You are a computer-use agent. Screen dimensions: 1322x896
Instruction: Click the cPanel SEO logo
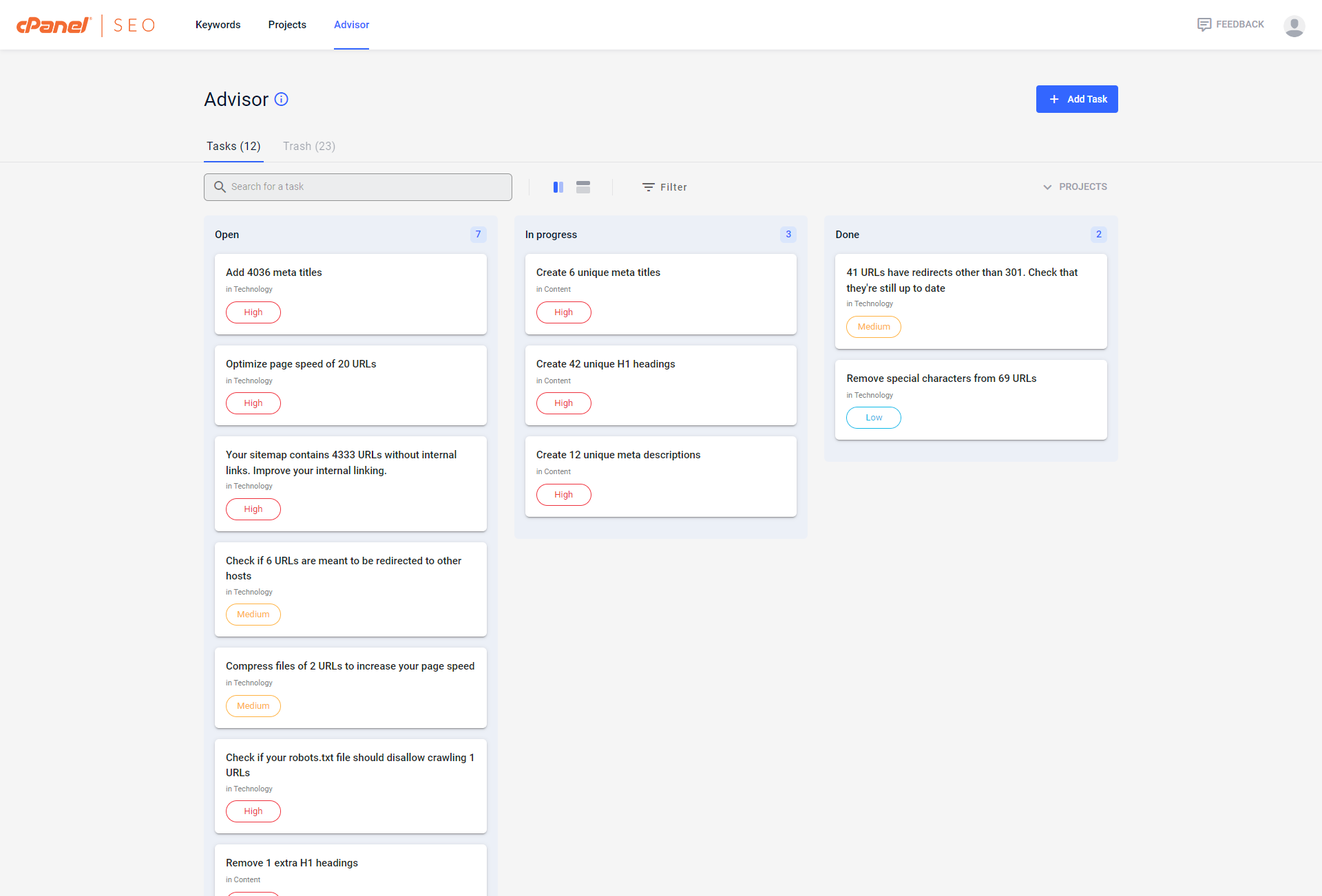pyautogui.click(x=86, y=25)
